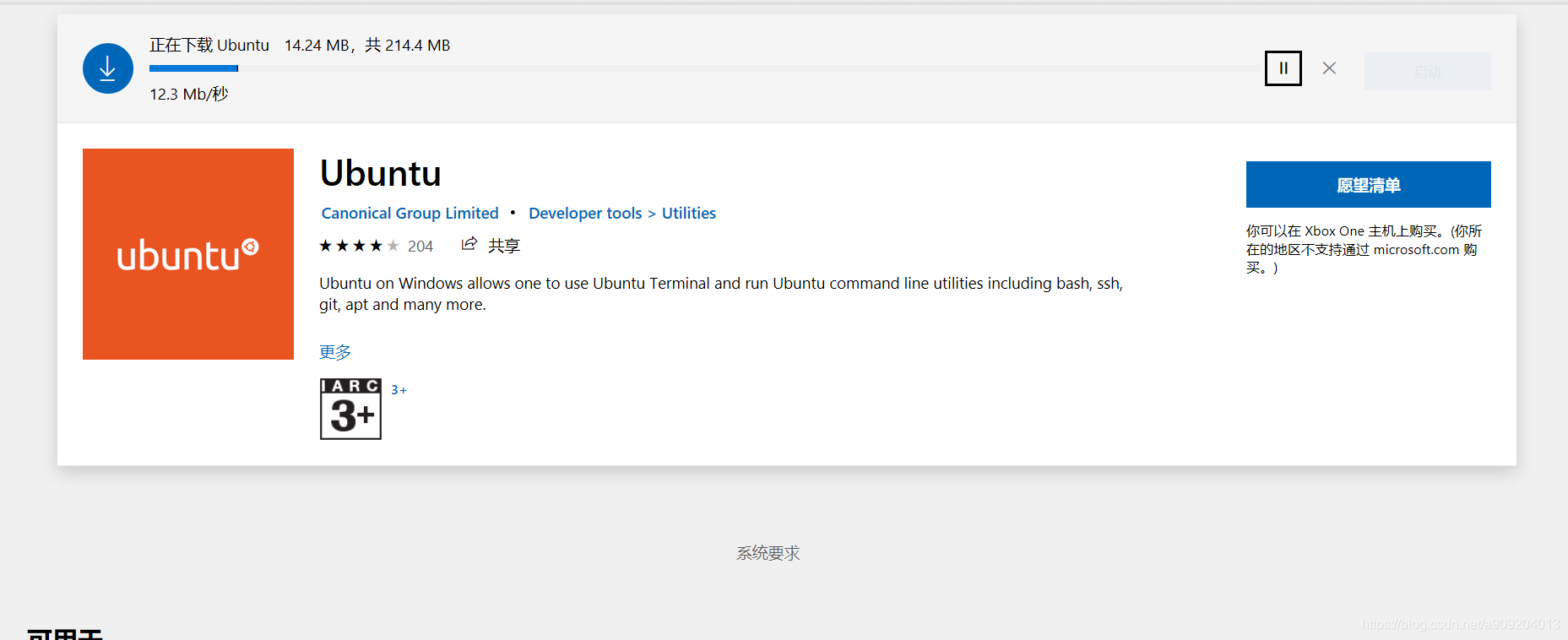1568x640 pixels.
Task: Open the Developer tools category link
Action: (585, 214)
